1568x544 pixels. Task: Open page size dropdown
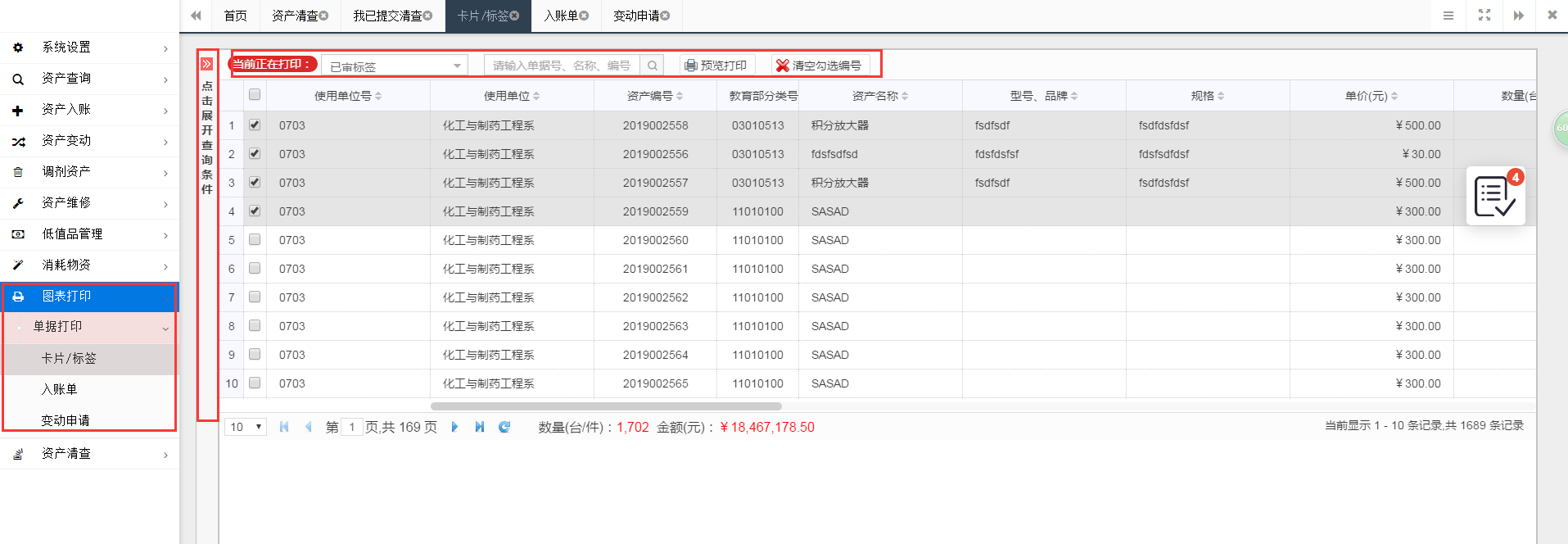click(x=246, y=427)
